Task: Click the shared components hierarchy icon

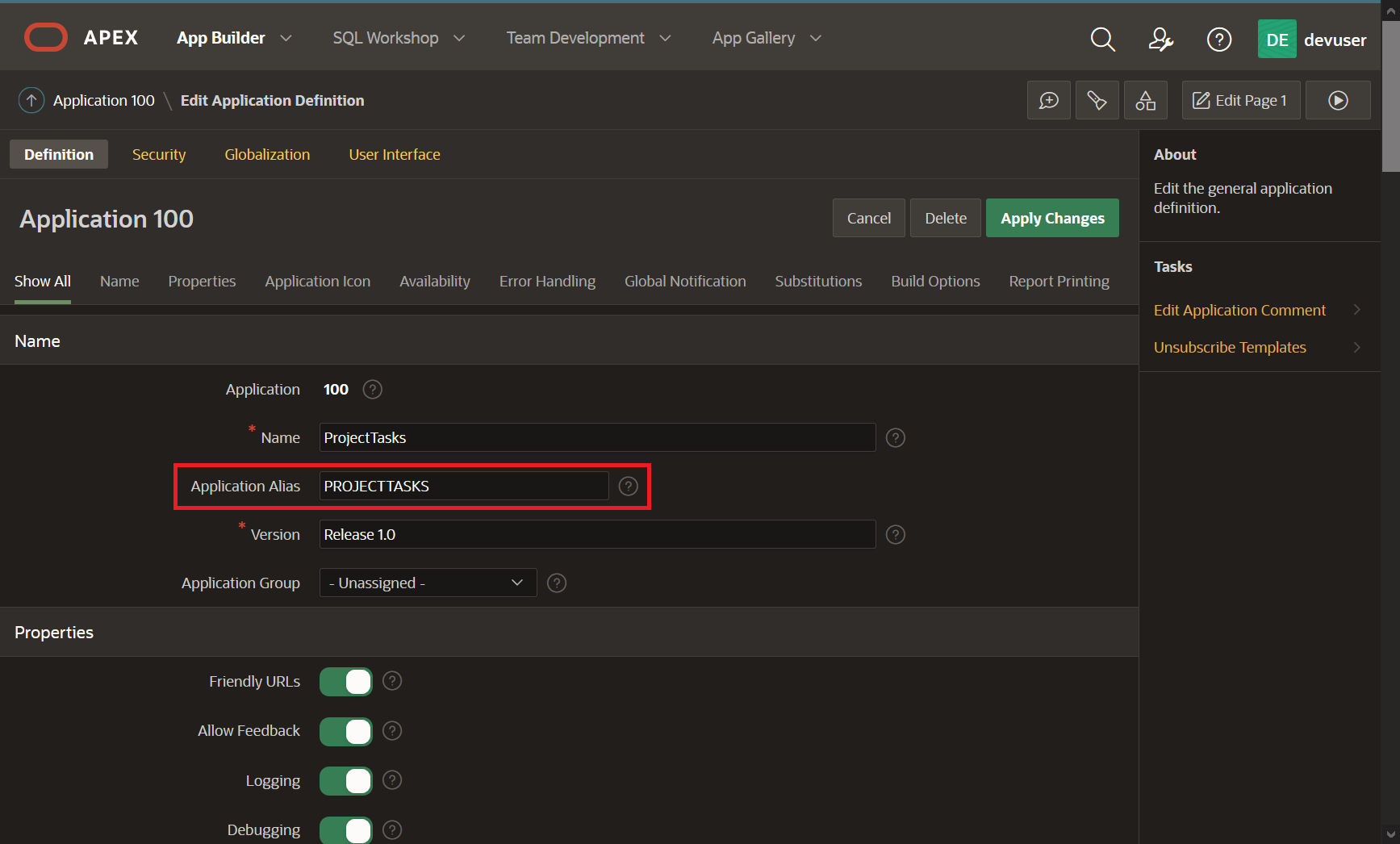Action: coord(1146,100)
